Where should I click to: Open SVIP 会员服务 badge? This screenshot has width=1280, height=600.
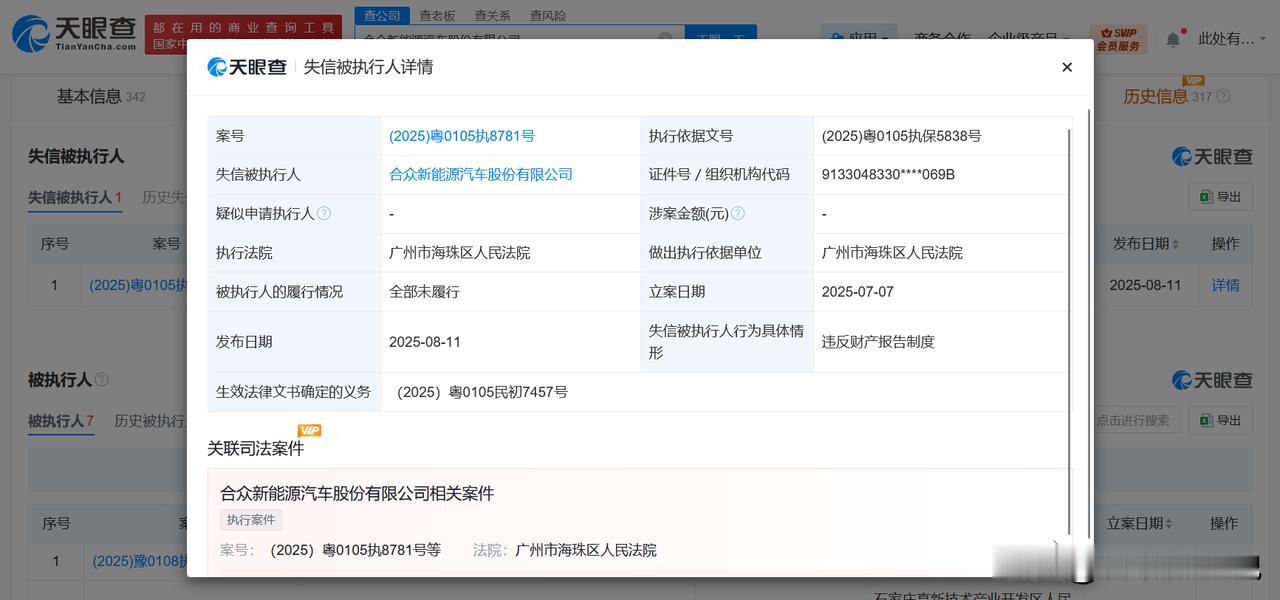pyautogui.click(x=1118, y=39)
